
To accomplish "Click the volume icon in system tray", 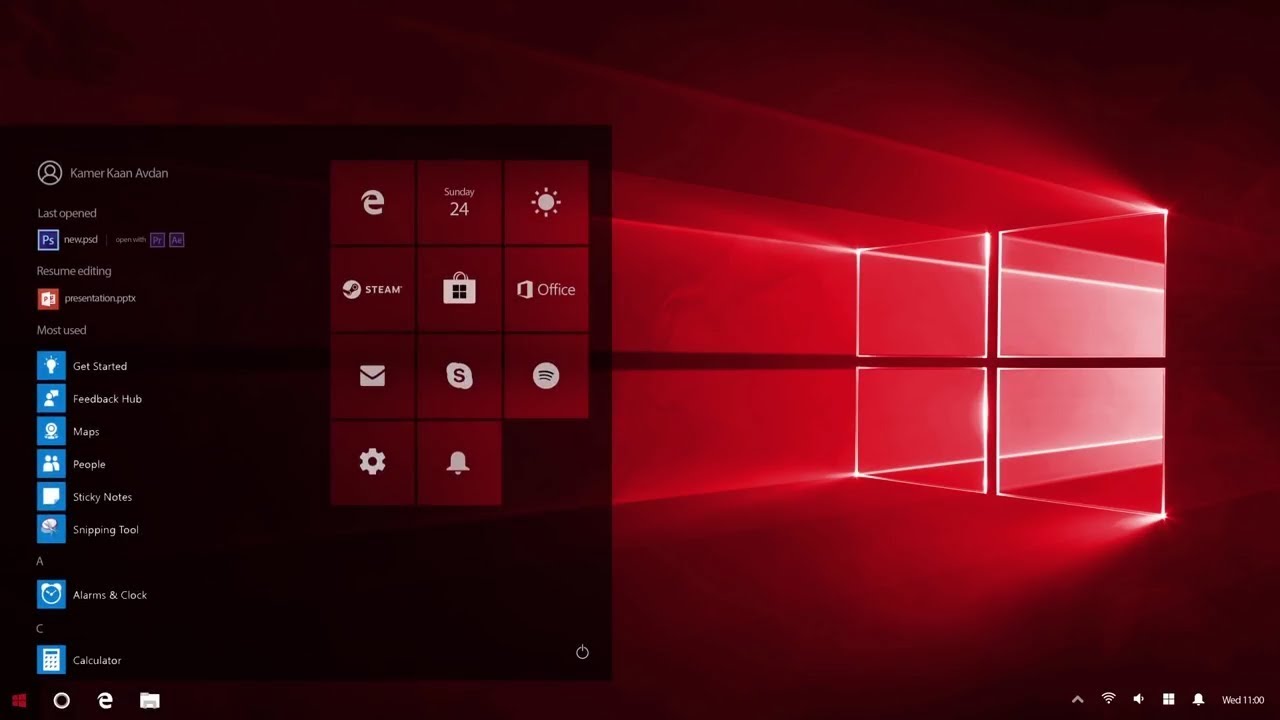I will click(x=1138, y=700).
